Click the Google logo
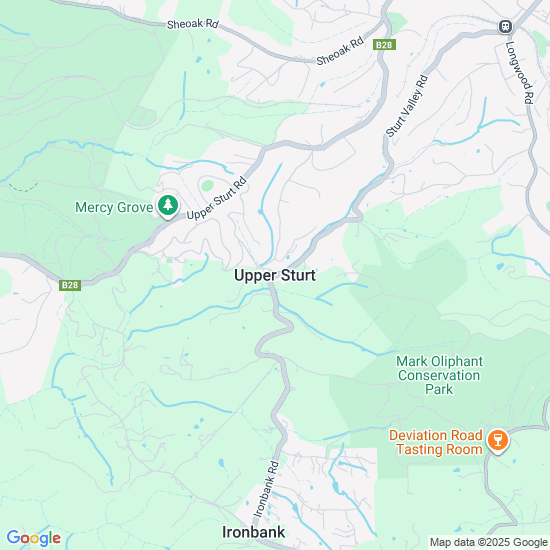The height and width of the screenshot is (550, 550). [x=34, y=538]
